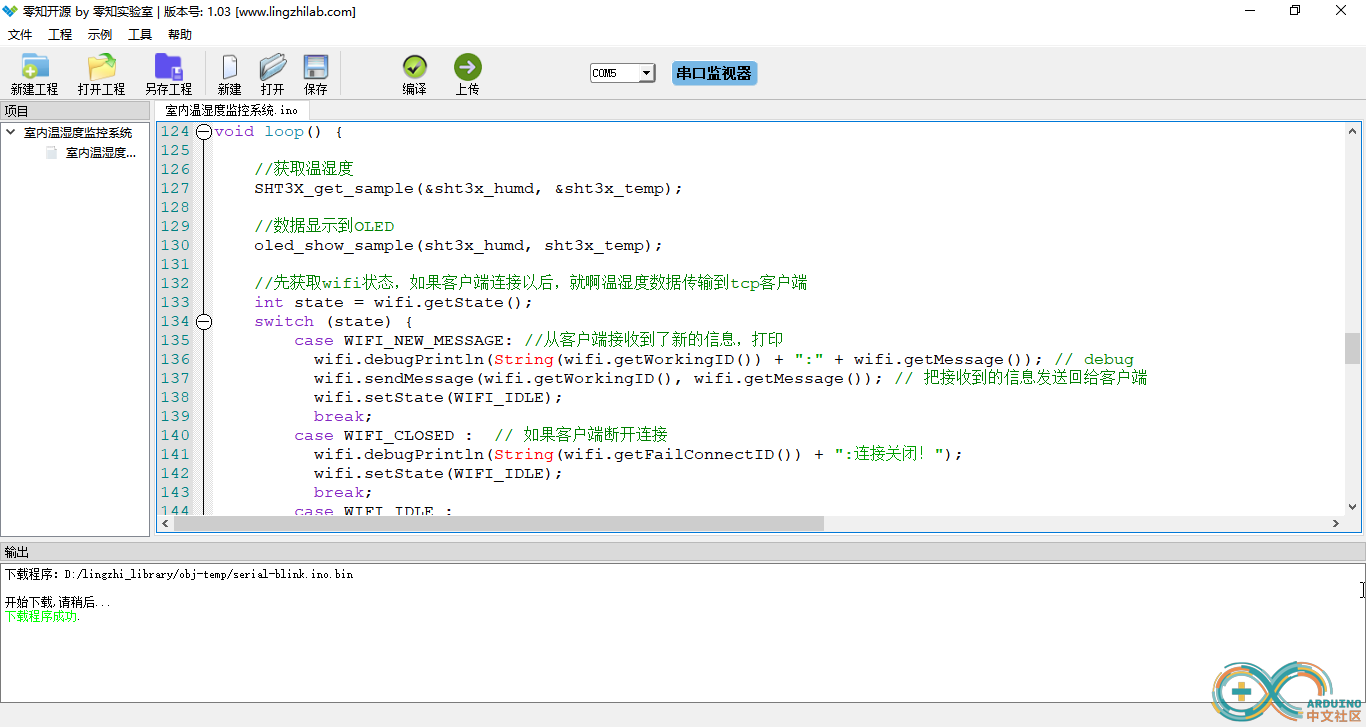Image resolution: width=1366 pixels, height=727 pixels.
Task: Click the oled_show_sample code line
Action: point(458,246)
